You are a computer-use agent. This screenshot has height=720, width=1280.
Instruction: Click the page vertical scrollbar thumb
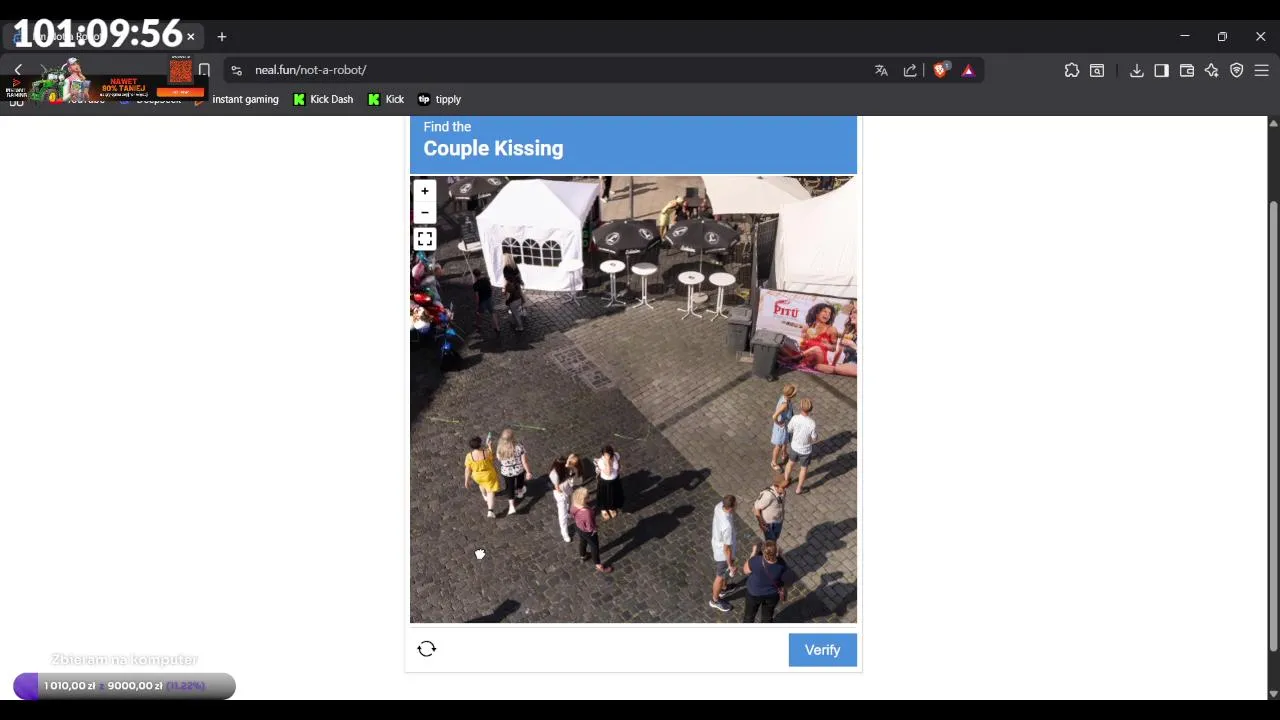click(x=1272, y=428)
